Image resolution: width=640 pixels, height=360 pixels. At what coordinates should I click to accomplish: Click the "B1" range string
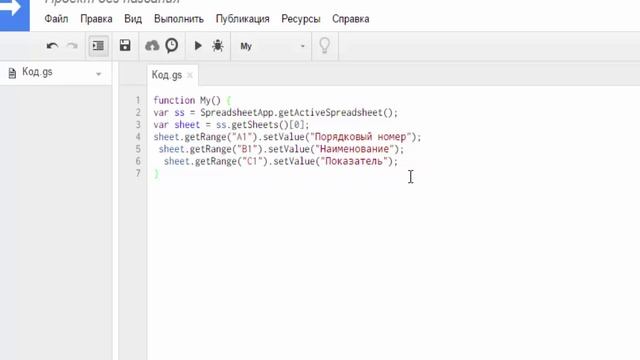coord(247,149)
